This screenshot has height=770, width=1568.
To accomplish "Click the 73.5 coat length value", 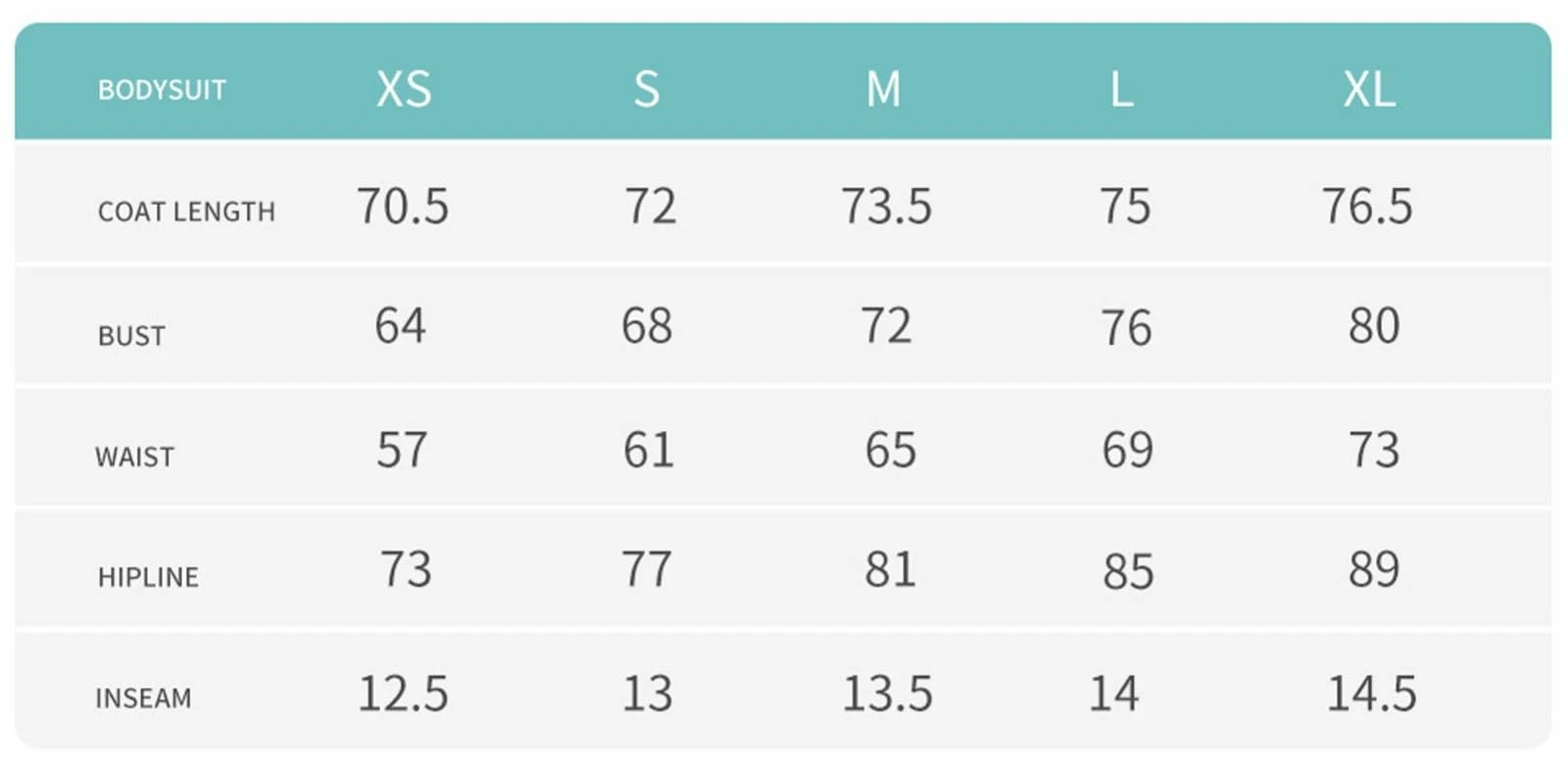I will [x=887, y=207].
